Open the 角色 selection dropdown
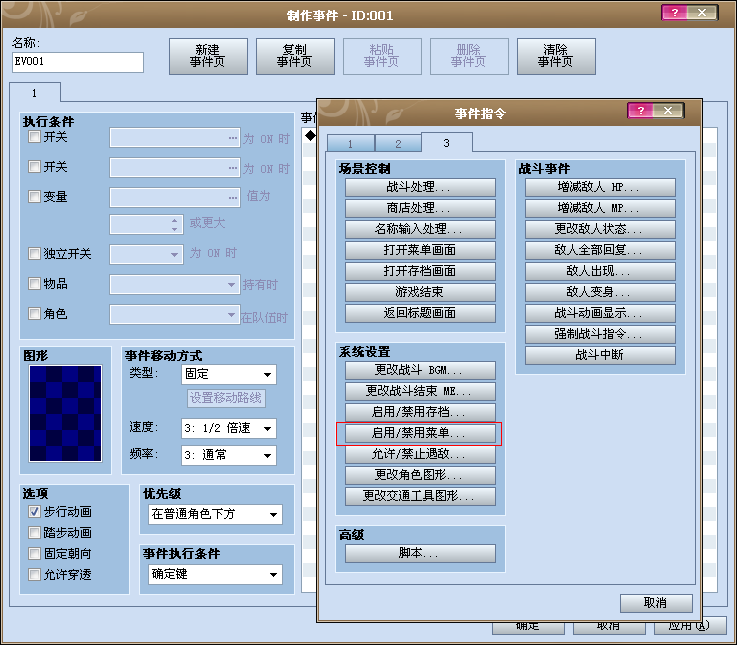This screenshot has width=737, height=645. tap(175, 315)
